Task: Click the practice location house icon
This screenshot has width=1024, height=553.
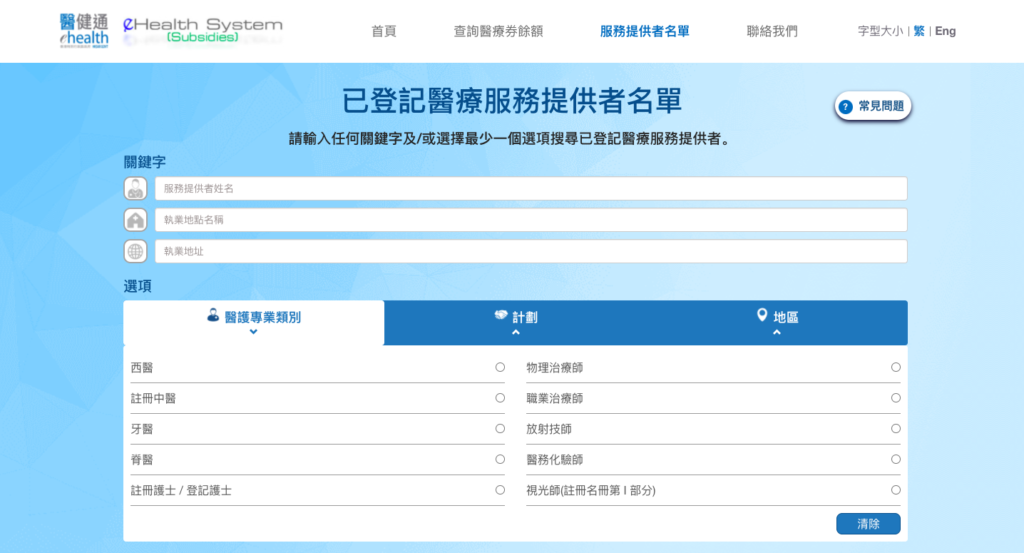Action: [135, 220]
